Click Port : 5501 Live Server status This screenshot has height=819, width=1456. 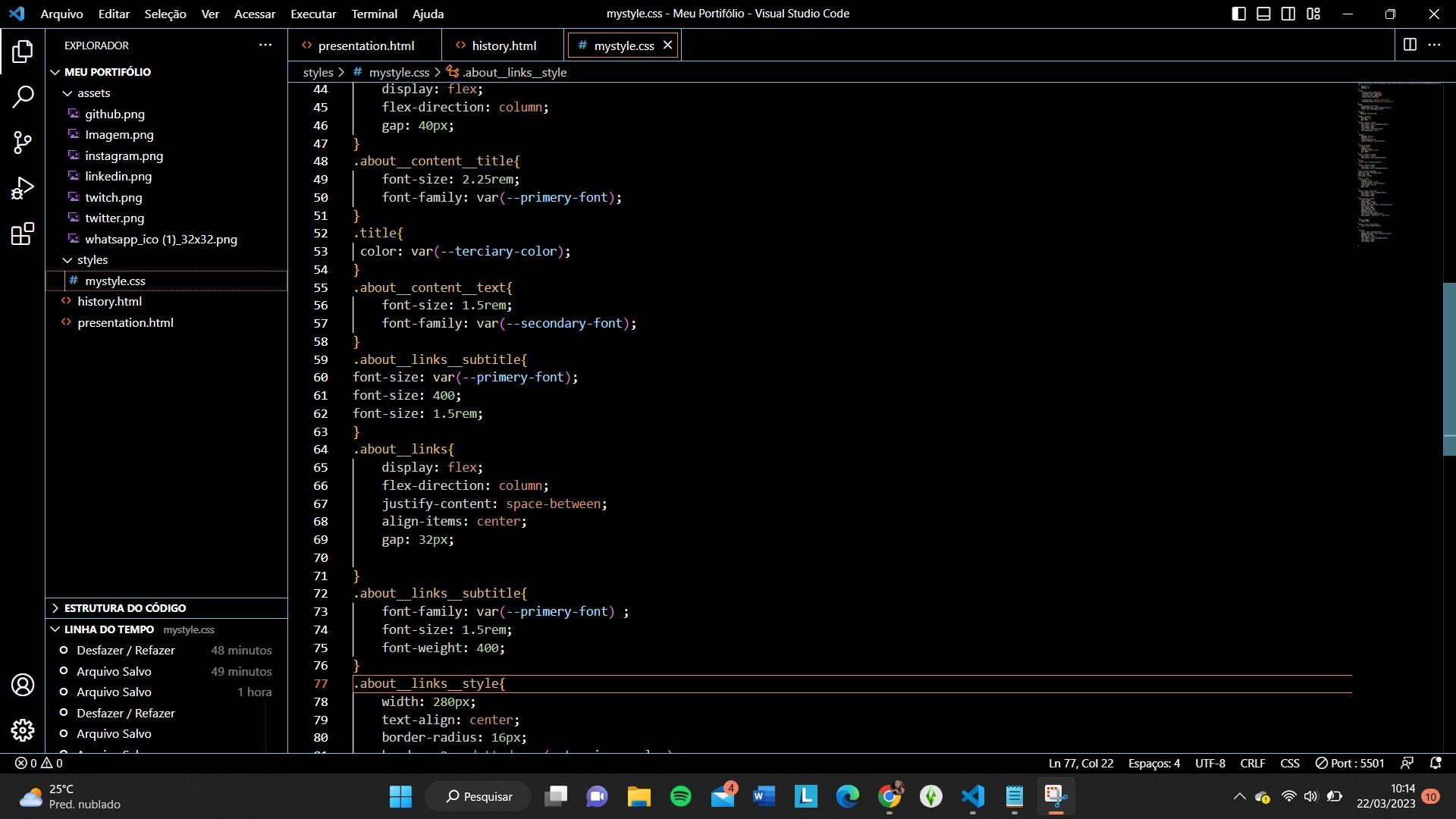coord(1350,764)
